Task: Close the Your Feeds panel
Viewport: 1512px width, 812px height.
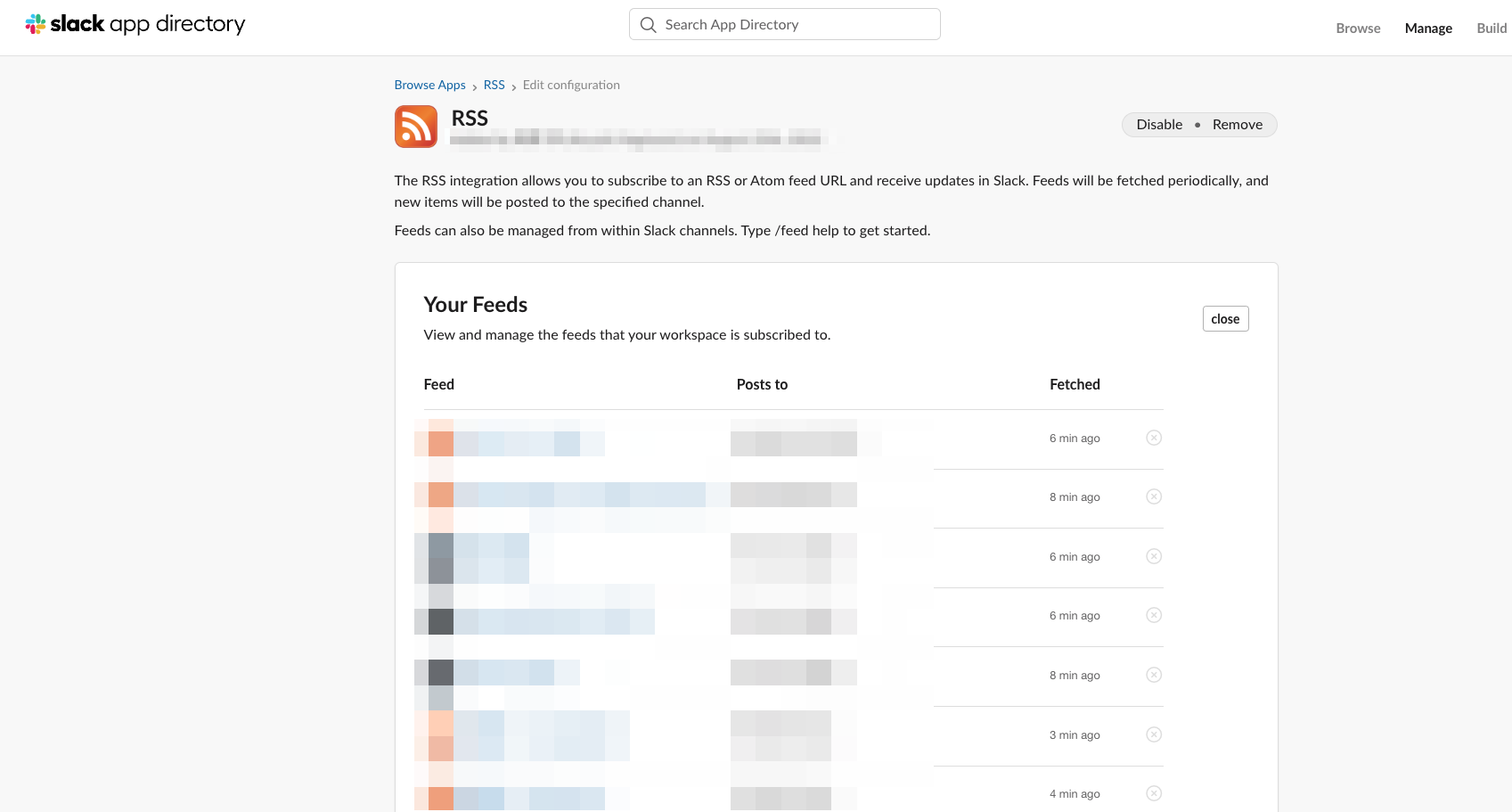Action: point(1225,318)
